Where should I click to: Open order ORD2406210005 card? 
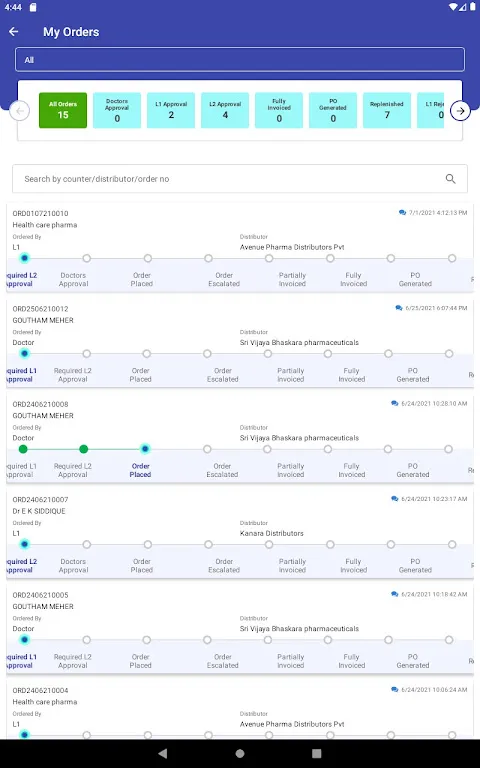click(240, 630)
